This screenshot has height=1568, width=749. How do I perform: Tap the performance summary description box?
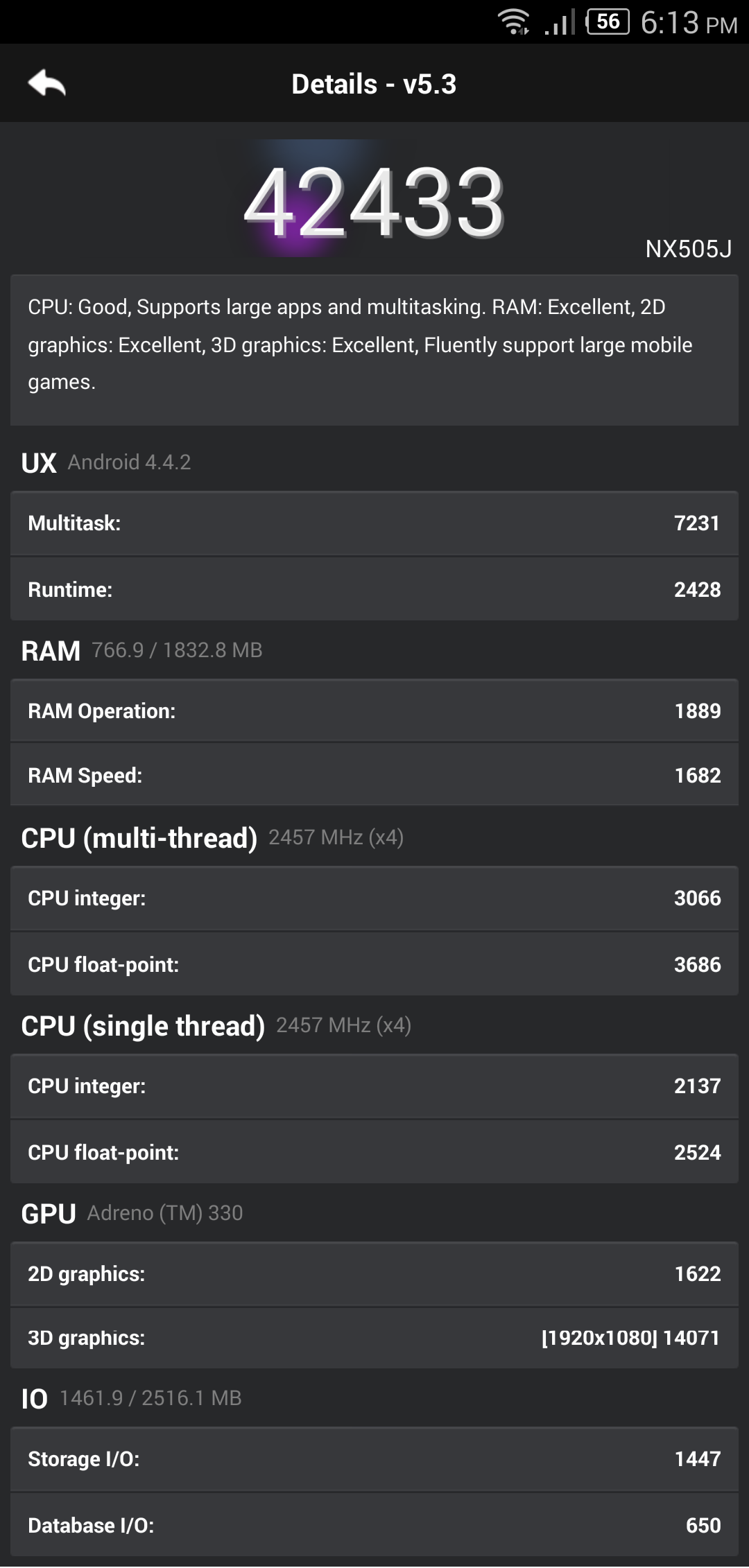coord(374,350)
